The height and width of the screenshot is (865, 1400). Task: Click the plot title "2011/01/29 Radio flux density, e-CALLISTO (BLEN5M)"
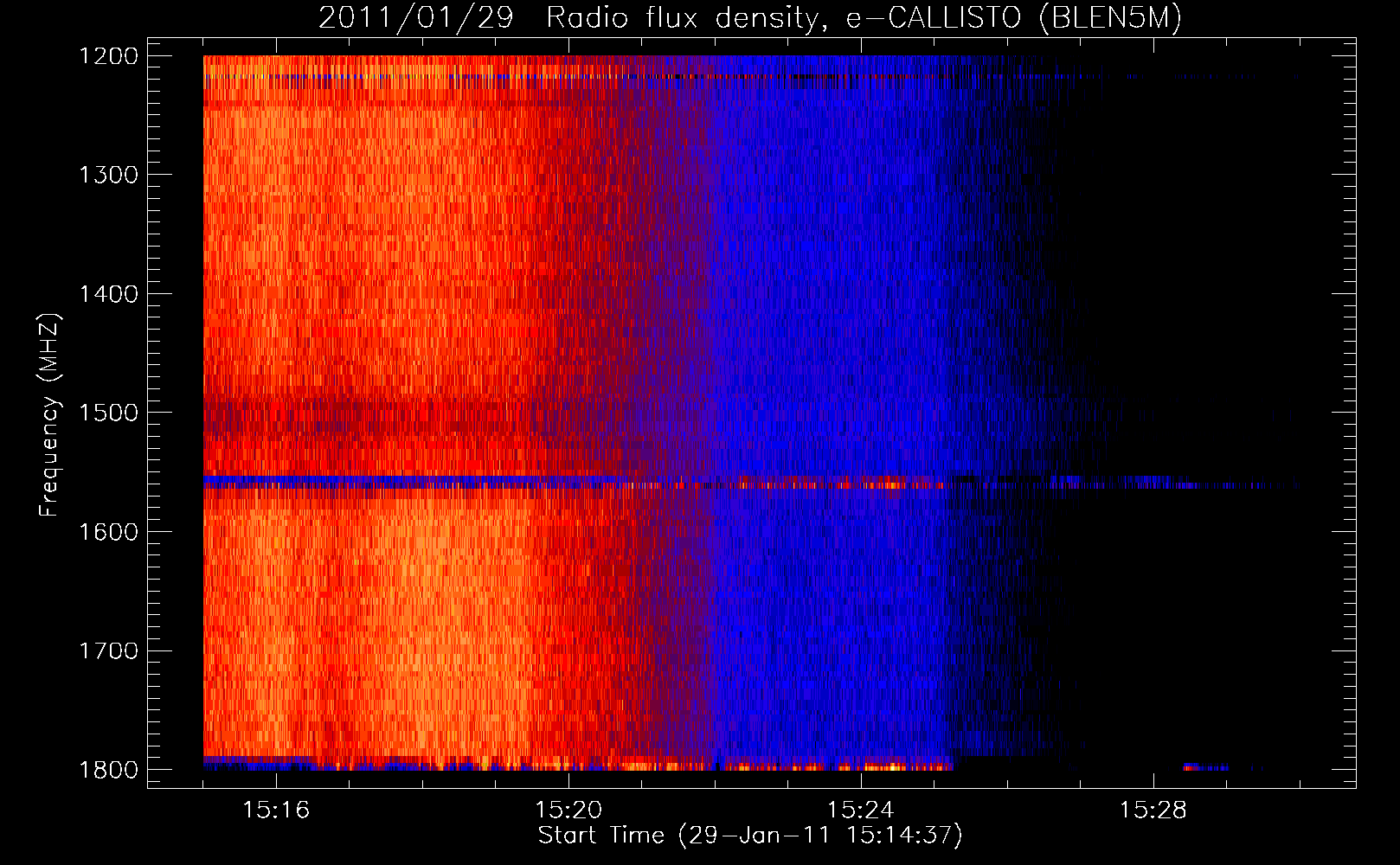click(749, 18)
